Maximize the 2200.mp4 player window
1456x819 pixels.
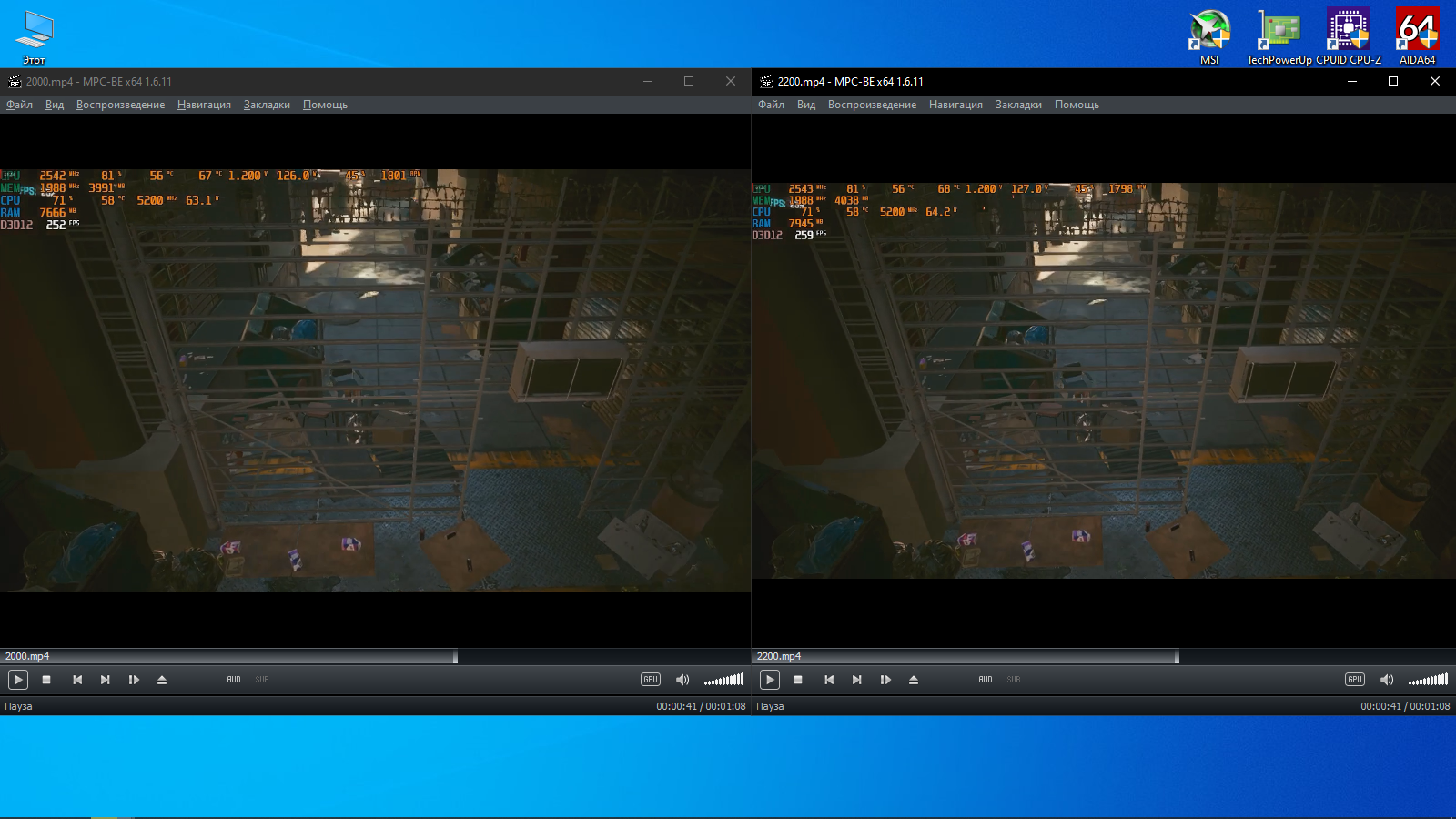coord(1393,81)
